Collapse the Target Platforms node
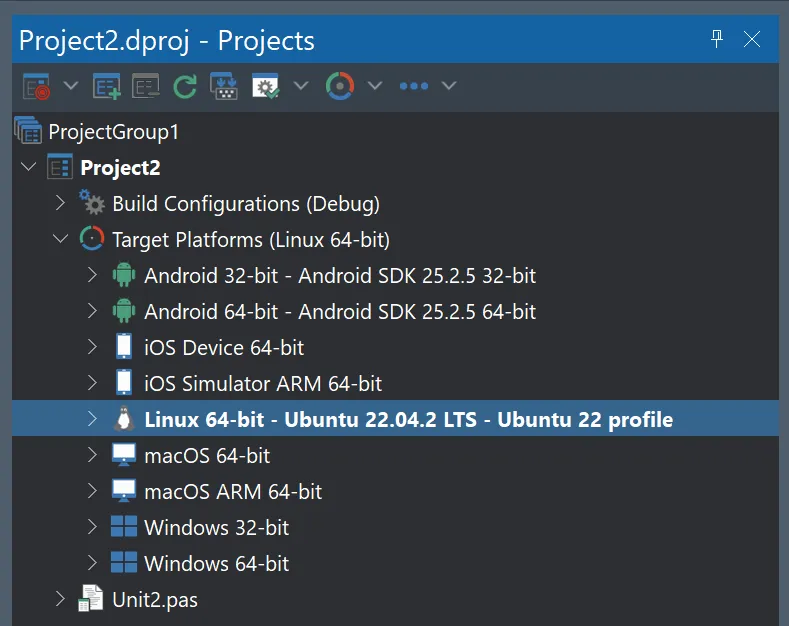 click(59, 239)
